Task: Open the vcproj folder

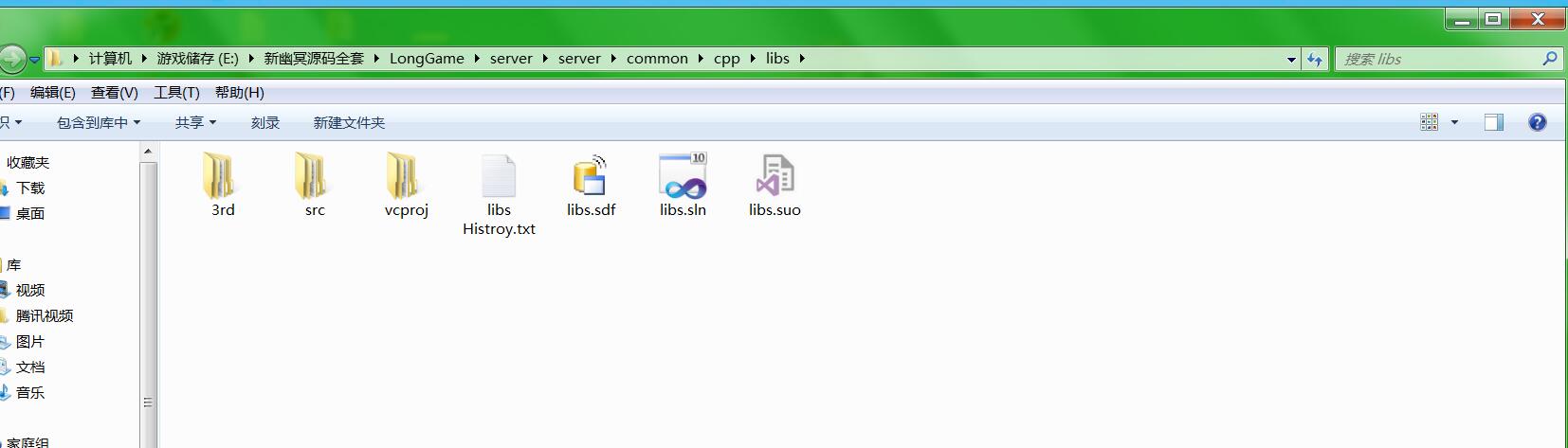Action: pos(406,178)
